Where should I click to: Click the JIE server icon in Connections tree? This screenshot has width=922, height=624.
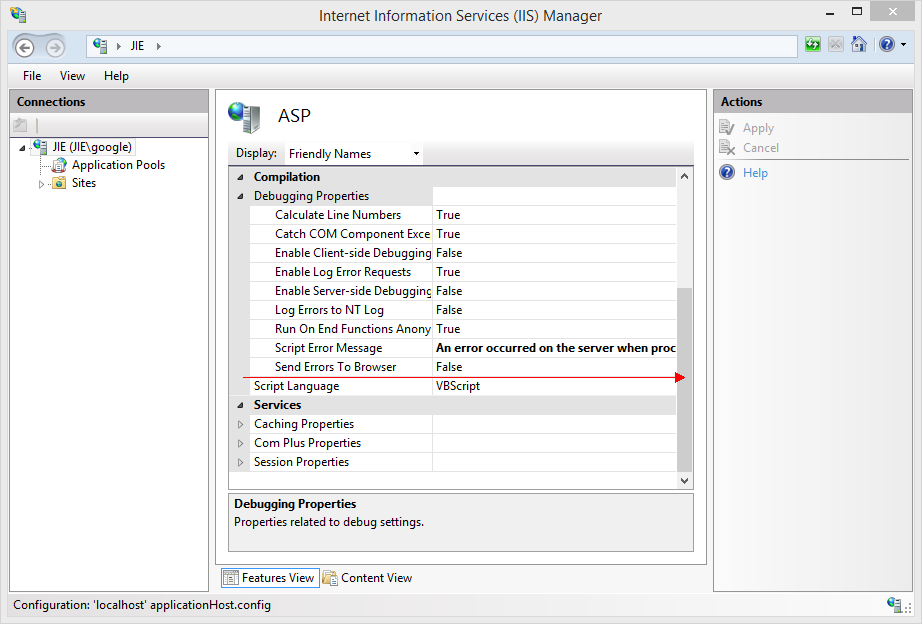(40, 147)
